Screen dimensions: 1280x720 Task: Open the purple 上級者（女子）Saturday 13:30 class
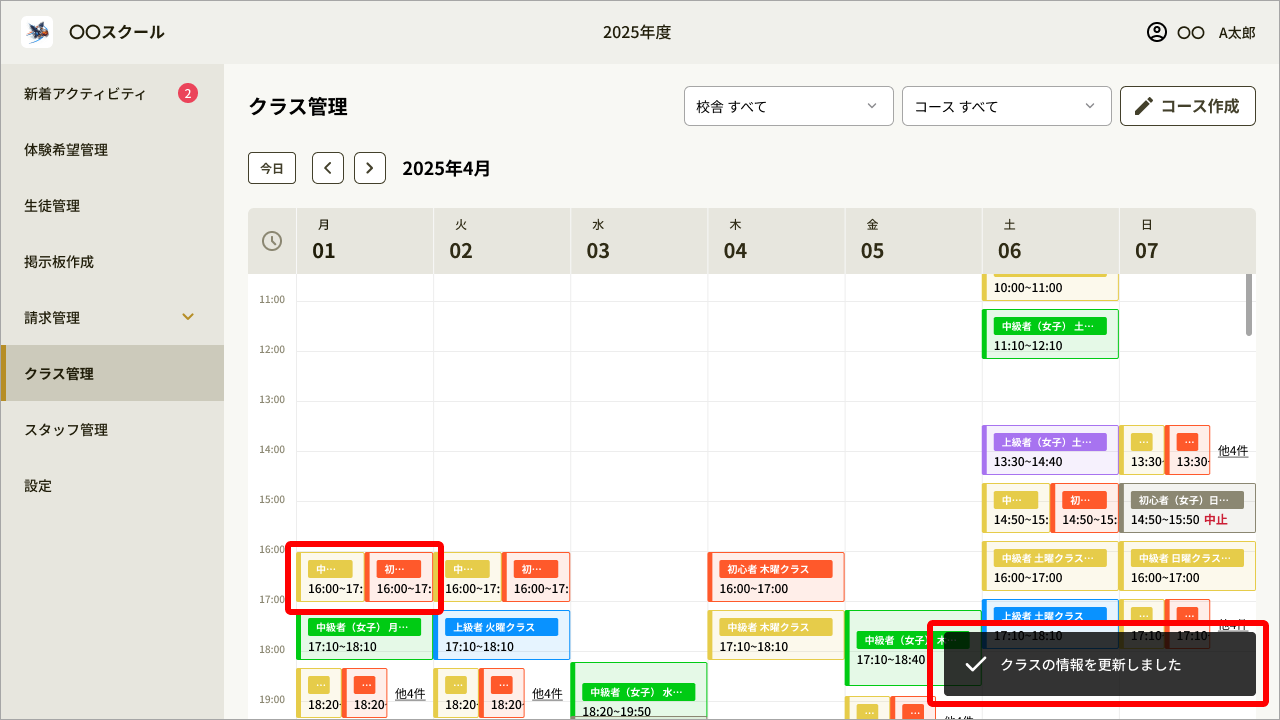click(1050, 451)
